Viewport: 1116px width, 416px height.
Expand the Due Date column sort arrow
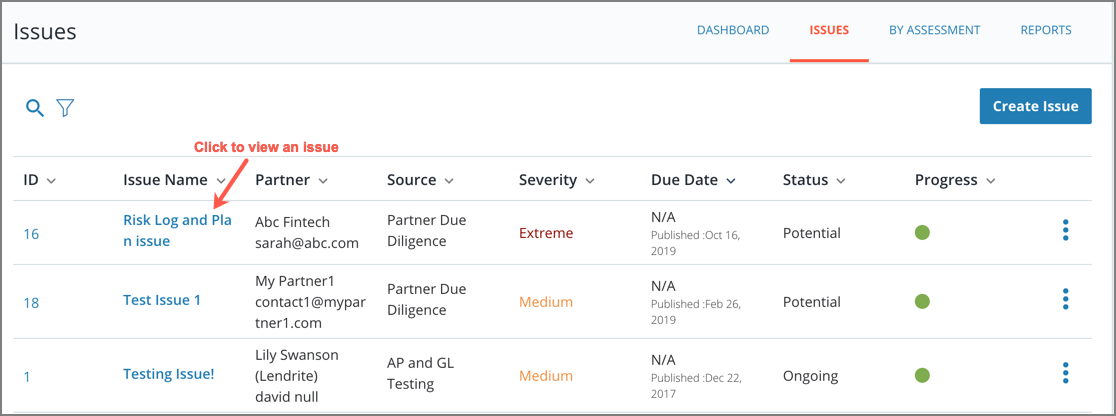(x=731, y=181)
